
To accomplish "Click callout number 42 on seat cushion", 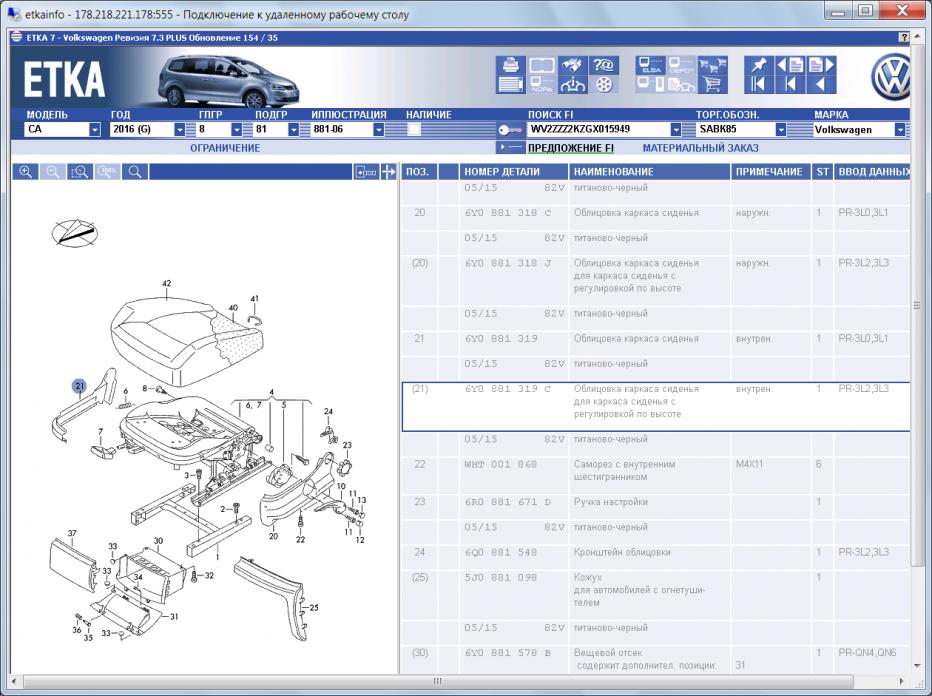I will coord(166,284).
